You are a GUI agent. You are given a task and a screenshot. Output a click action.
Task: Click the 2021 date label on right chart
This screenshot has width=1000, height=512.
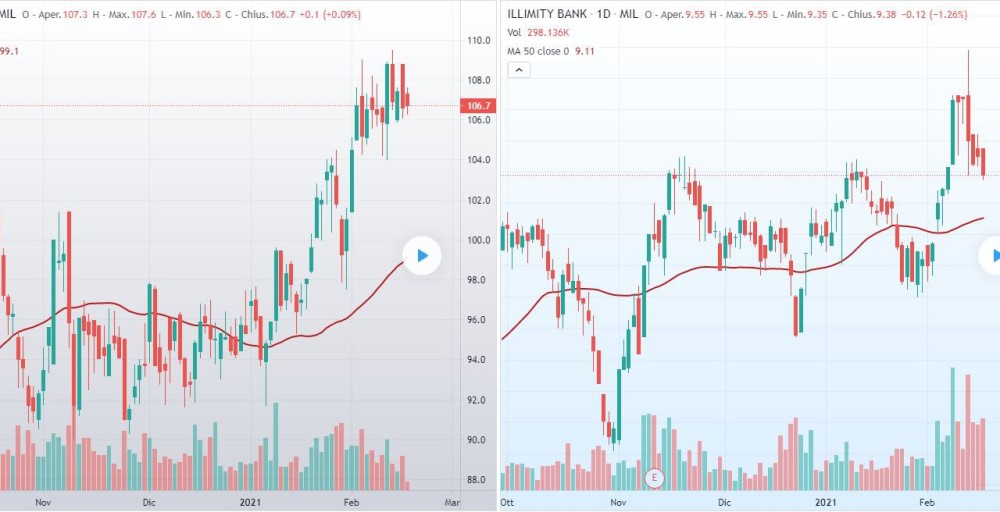click(826, 501)
